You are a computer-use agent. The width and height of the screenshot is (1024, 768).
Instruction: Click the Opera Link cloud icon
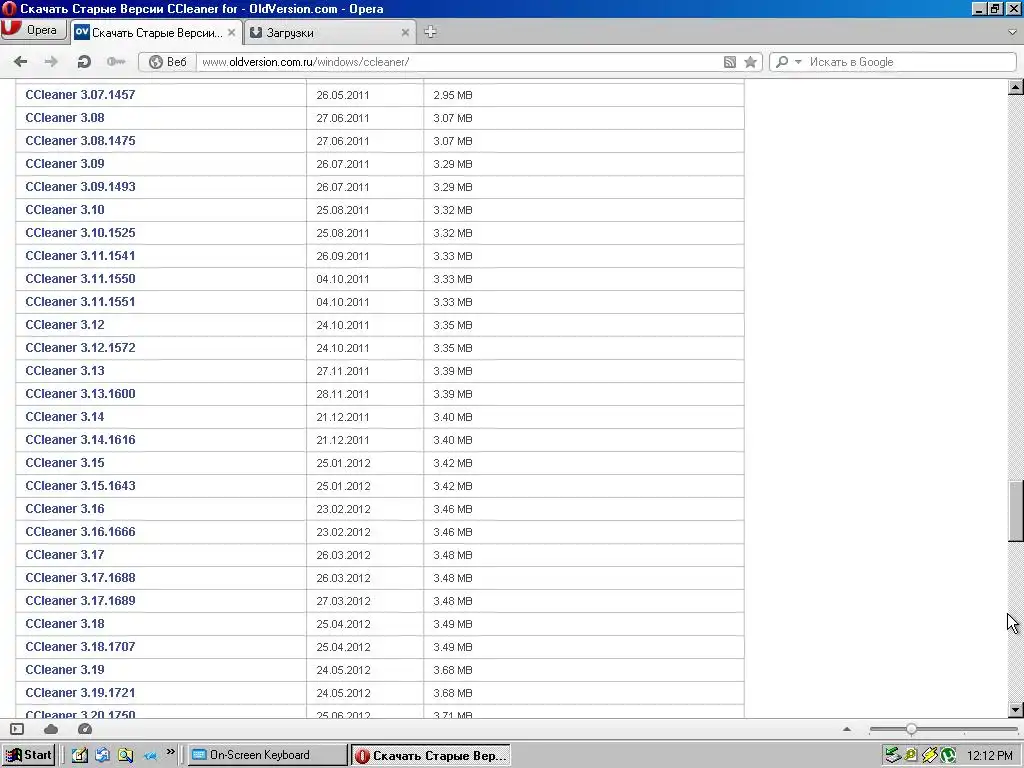coord(51,729)
